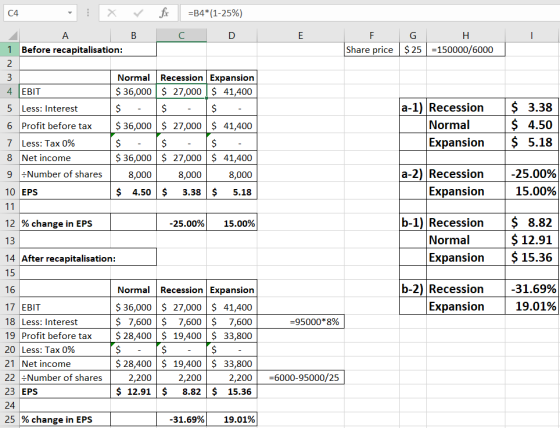560x428 pixels.
Task: Click 'Expansion' header in row 3
Action: pos(232,78)
